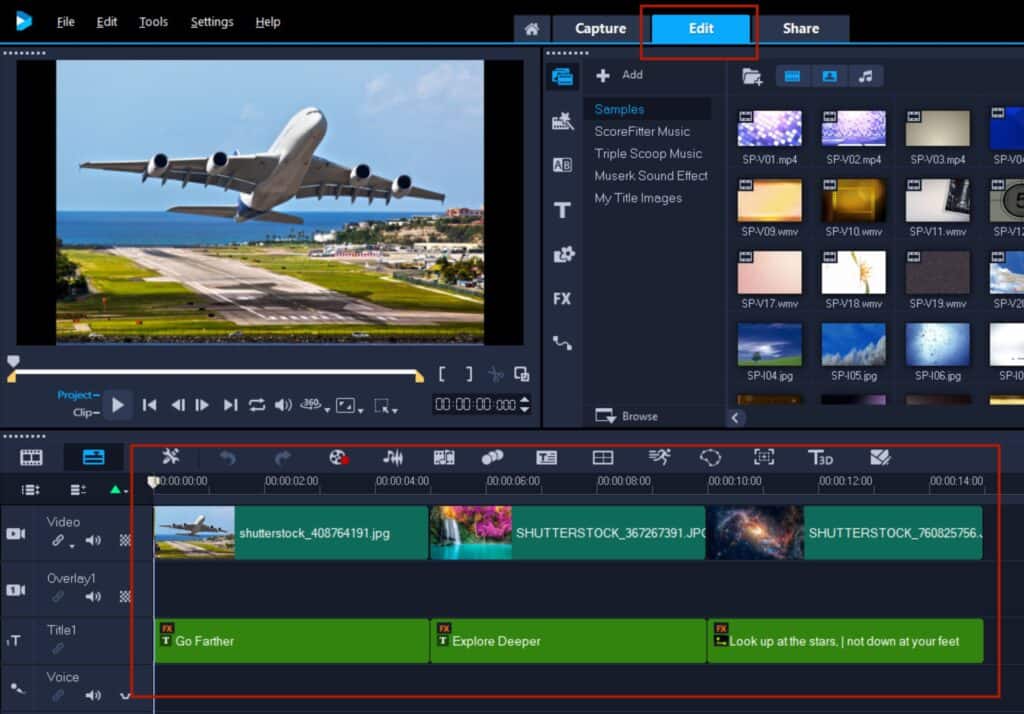Open the Sound Mixer tool
Screen dimensions: 1024x714
(x=393, y=457)
